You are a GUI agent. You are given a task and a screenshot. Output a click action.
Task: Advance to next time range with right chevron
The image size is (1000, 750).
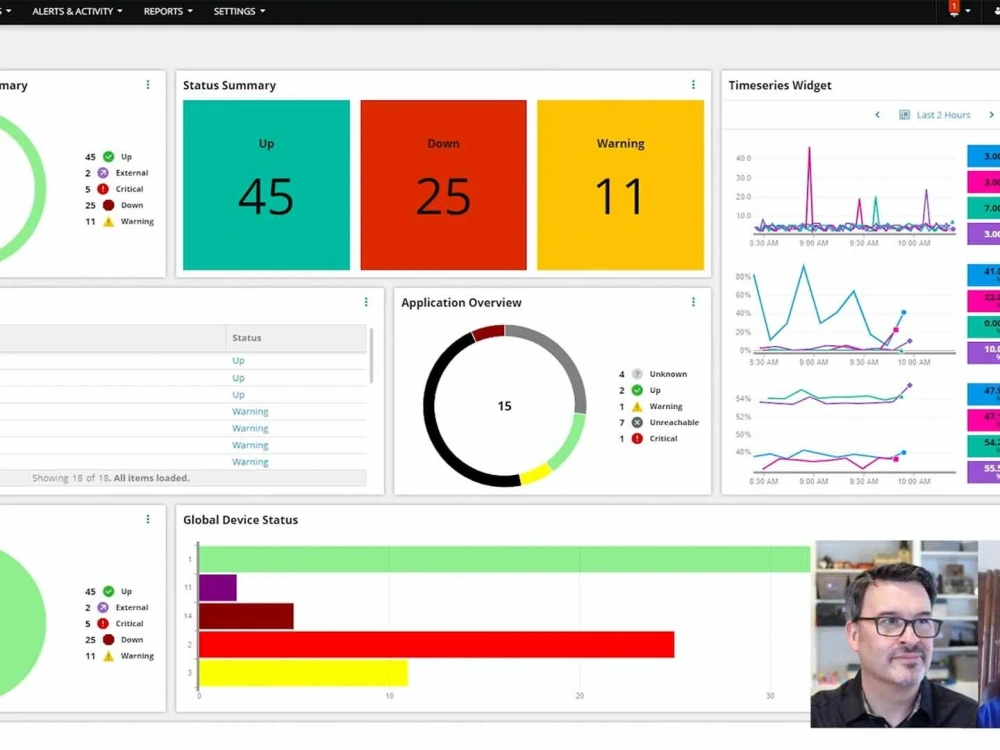click(991, 114)
